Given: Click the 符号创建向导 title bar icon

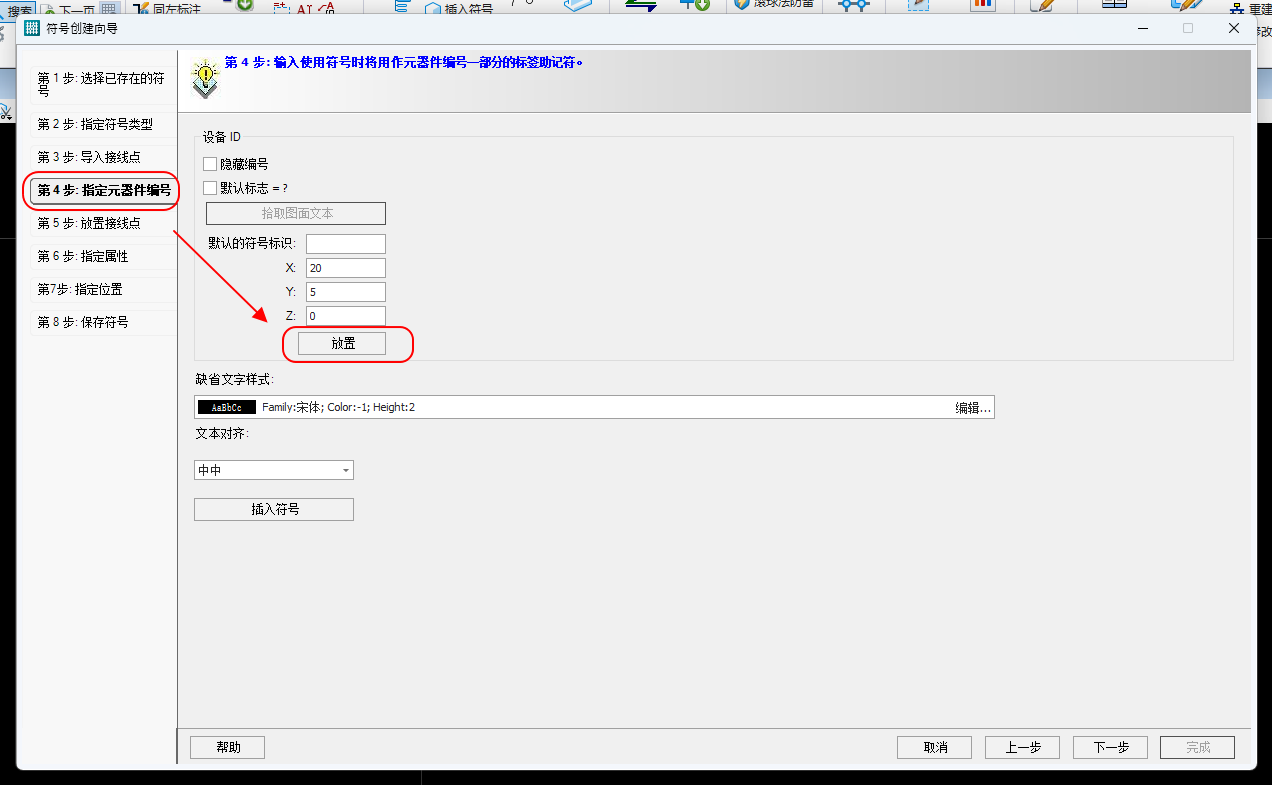Looking at the screenshot, I should coord(32,28).
